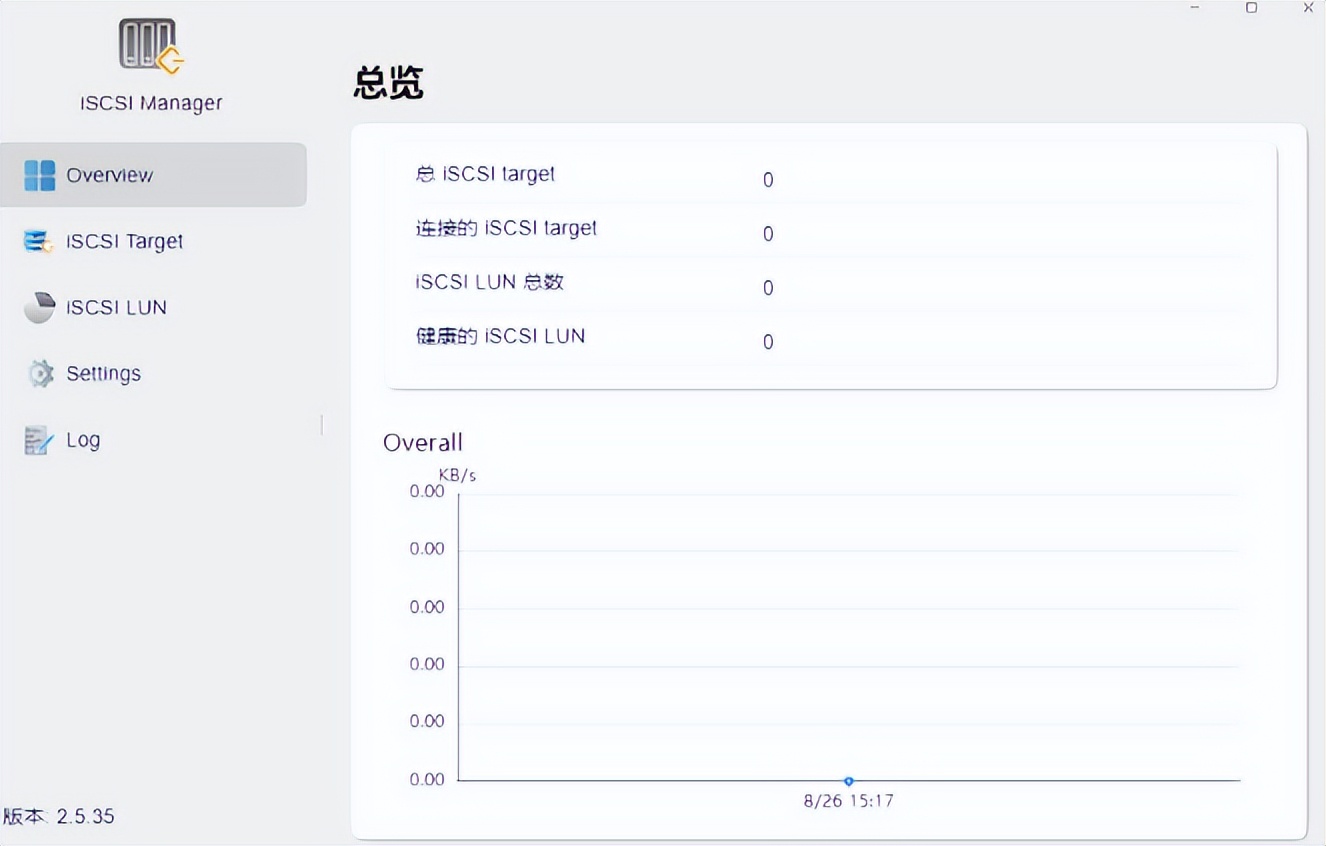Go to the iSCSI LUN text label
This screenshot has height=846, width=1326.
click(116, 307)
